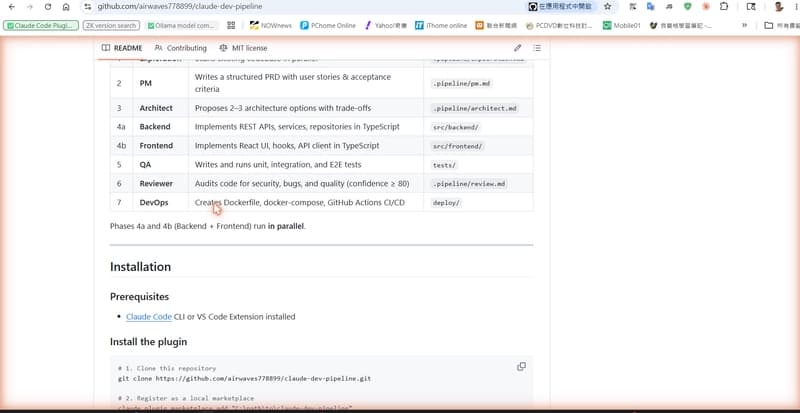Reload the page with the refresh icon
Screen dimensions: 800x413
point(47,7)
